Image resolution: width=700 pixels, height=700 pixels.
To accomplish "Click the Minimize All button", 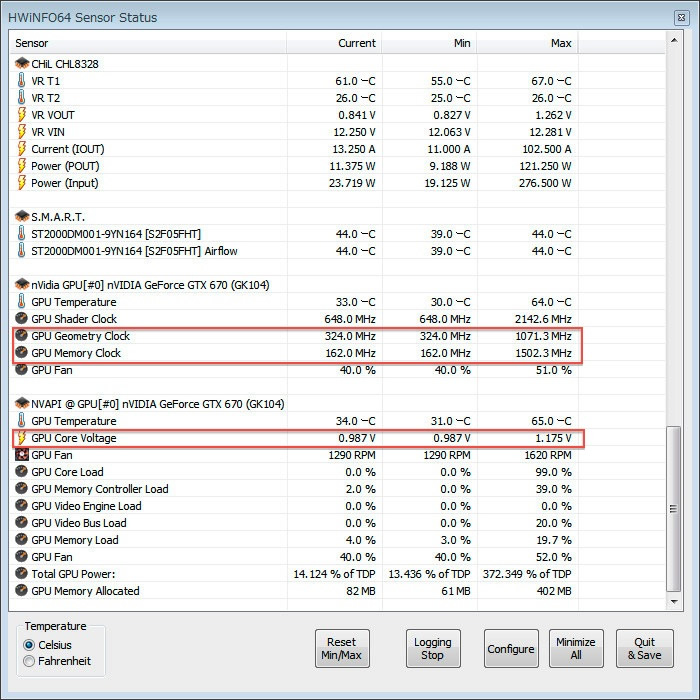I will coord(576,648).
